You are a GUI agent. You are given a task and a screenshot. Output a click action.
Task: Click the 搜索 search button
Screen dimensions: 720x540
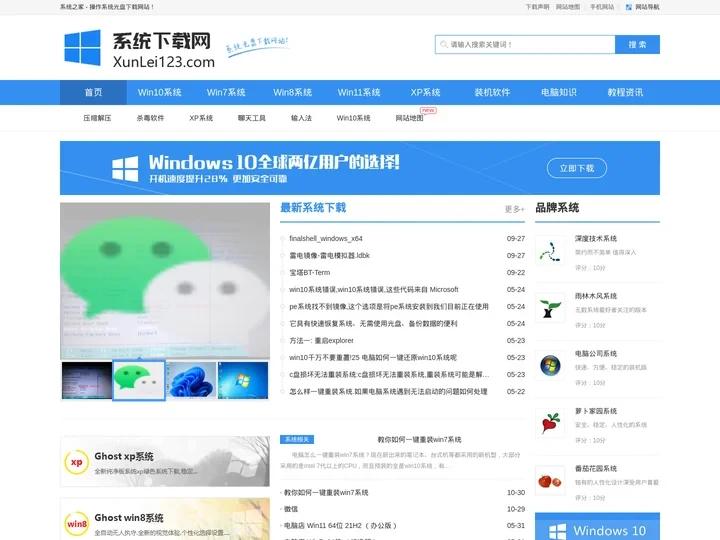[x=637, y=45]
